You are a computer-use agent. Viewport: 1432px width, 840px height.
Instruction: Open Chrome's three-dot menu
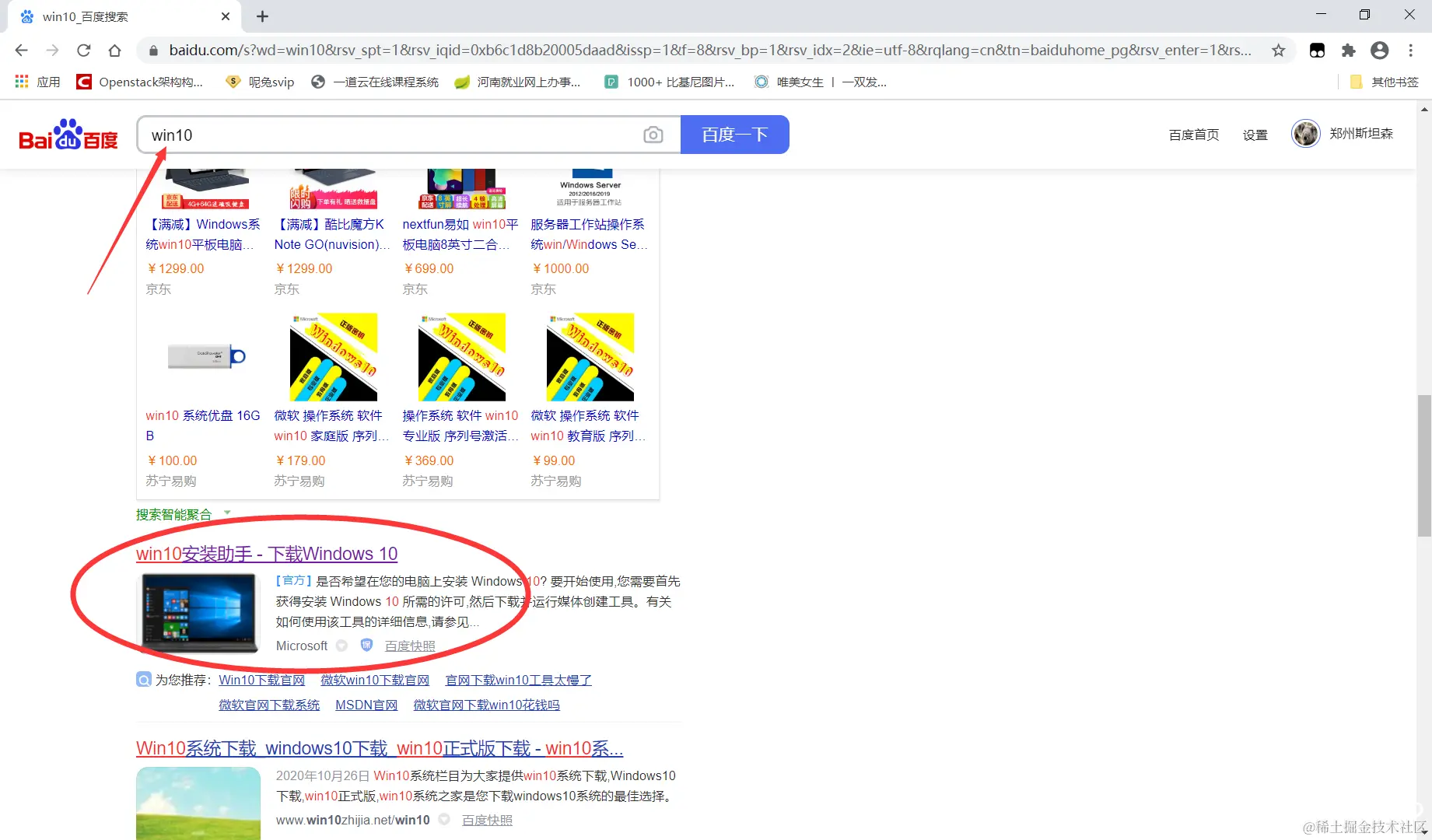[1412, 50]
